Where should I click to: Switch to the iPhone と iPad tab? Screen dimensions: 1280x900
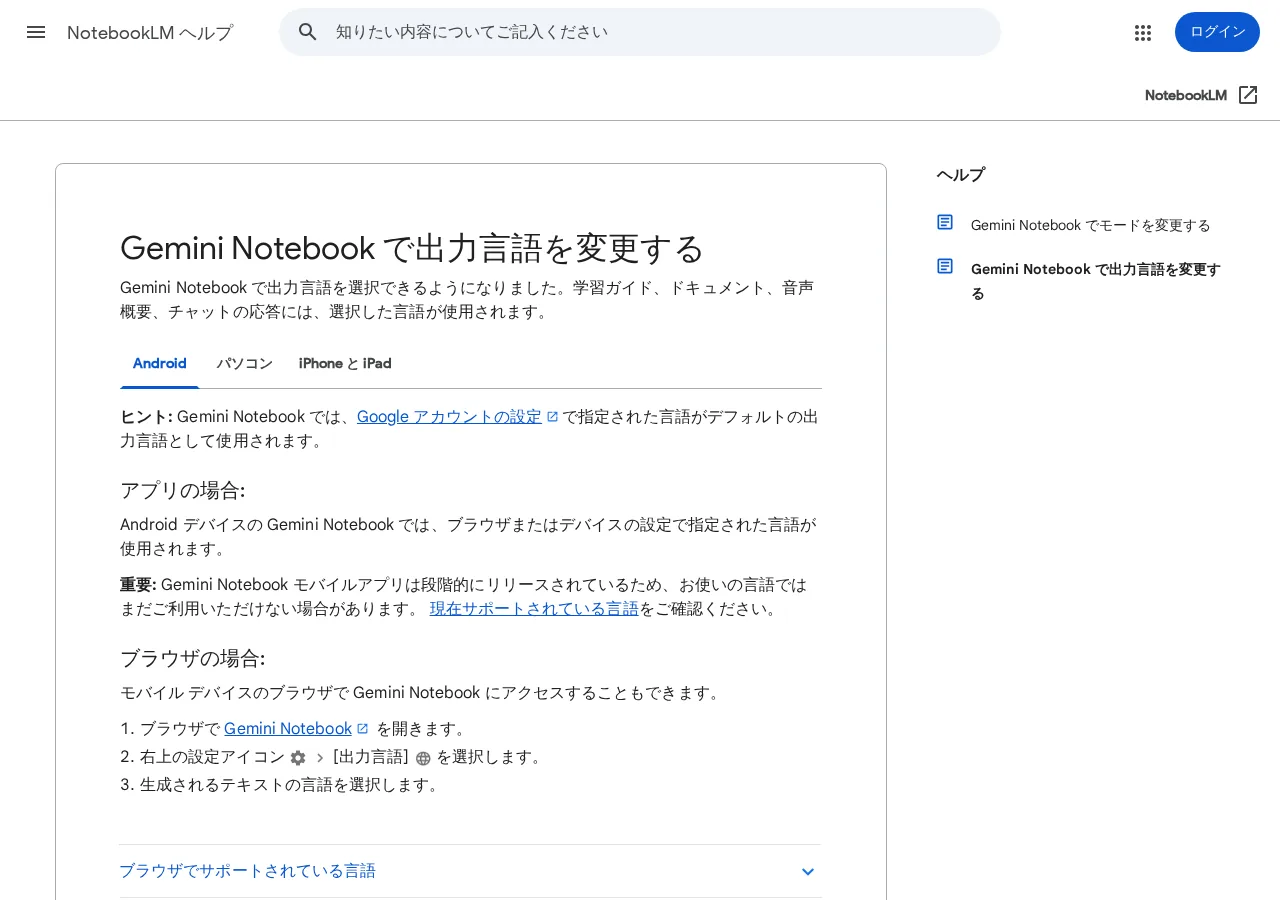tap(345, 364)
